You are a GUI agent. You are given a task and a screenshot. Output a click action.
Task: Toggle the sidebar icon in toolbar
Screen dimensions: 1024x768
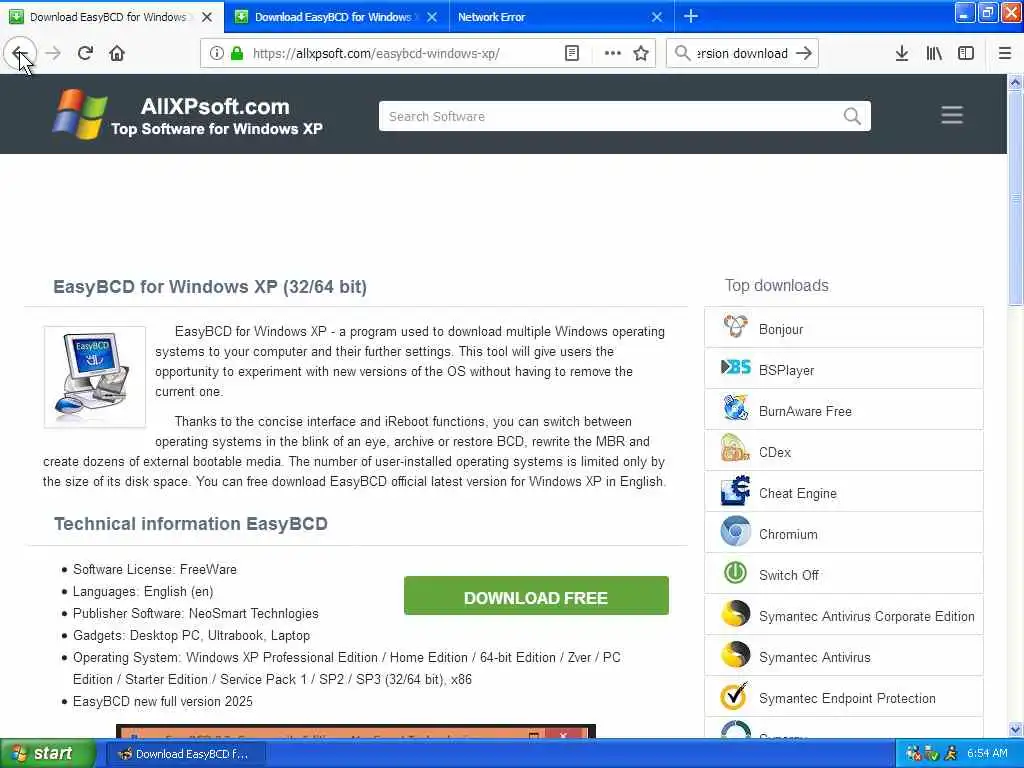[x=966, y=53]
